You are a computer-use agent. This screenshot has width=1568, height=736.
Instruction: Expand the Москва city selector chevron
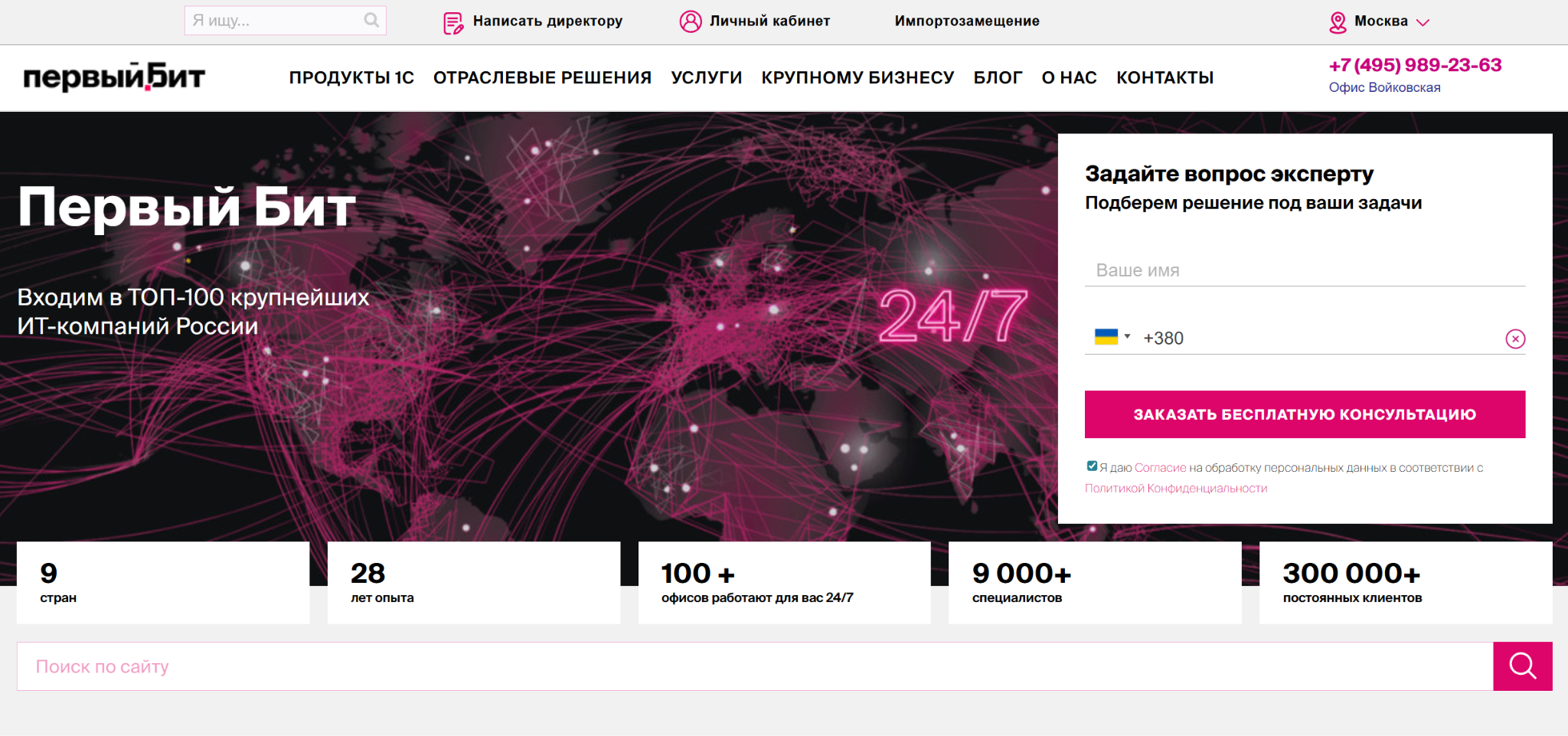(x=1423, y=22)
